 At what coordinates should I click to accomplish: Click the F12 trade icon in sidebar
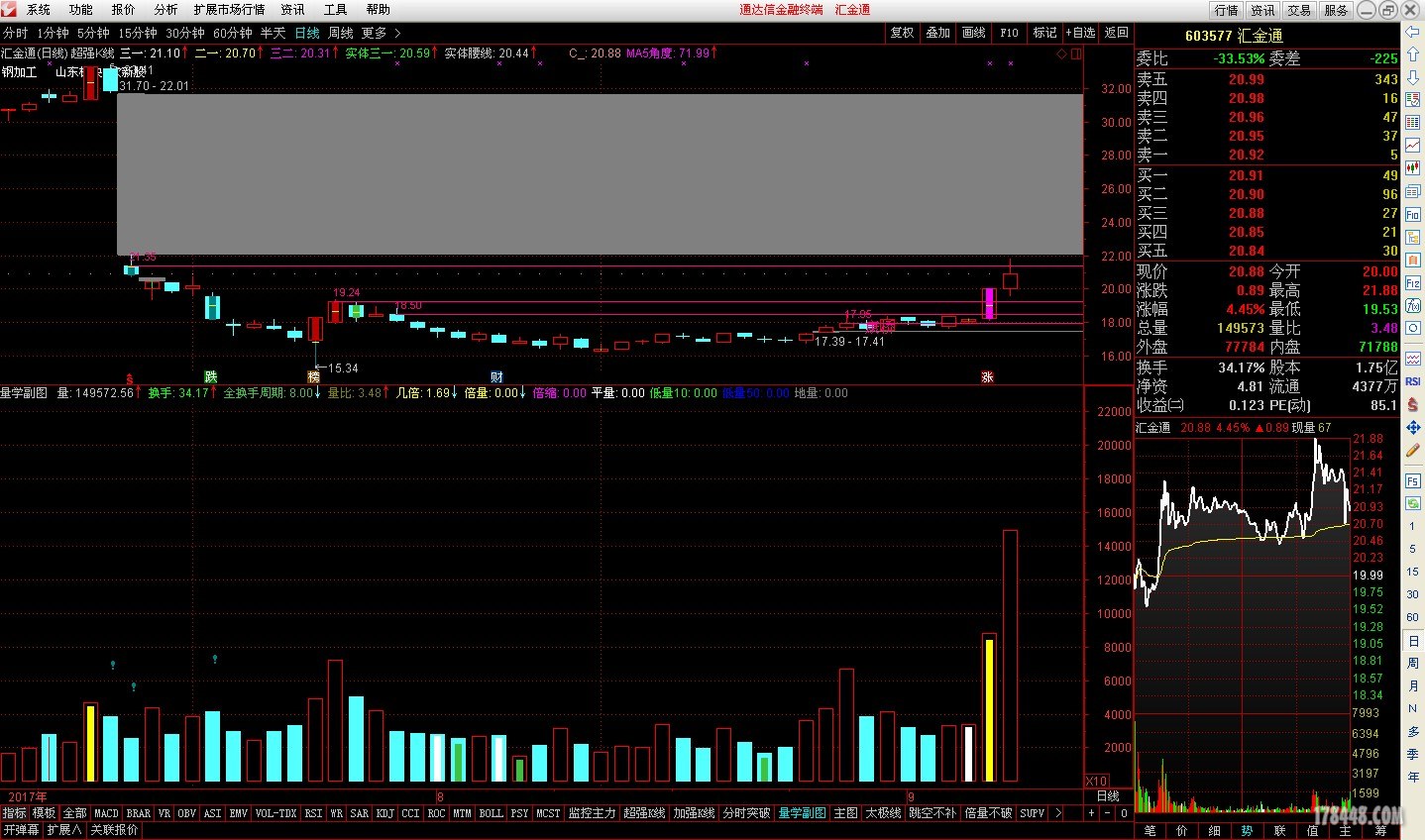click(x=1413, y=283)
